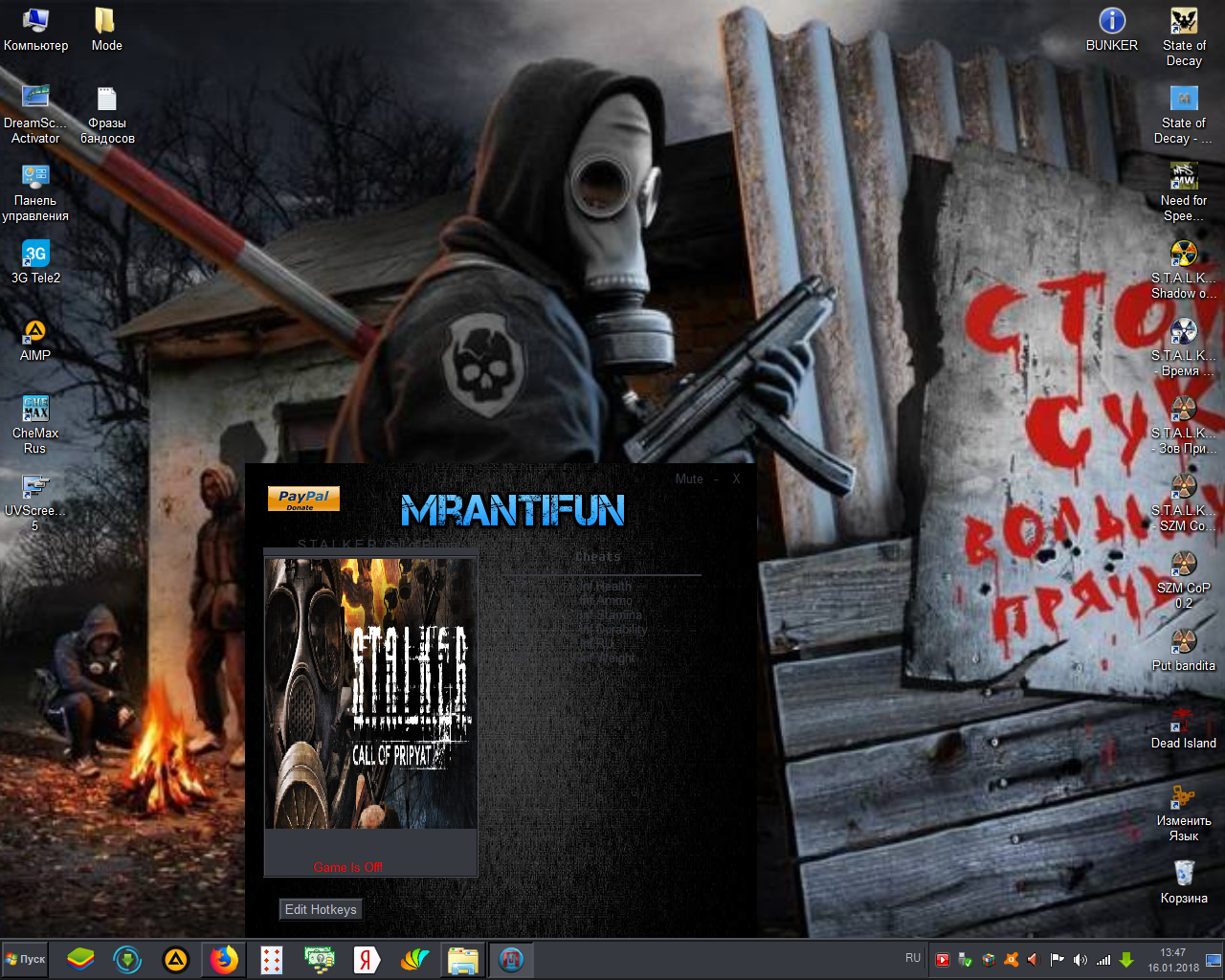Select the S.T.A.L.K.E.R. - Время... shortcut
The height and width of the screenshot is (980, 1225).
coord(1184,347)
